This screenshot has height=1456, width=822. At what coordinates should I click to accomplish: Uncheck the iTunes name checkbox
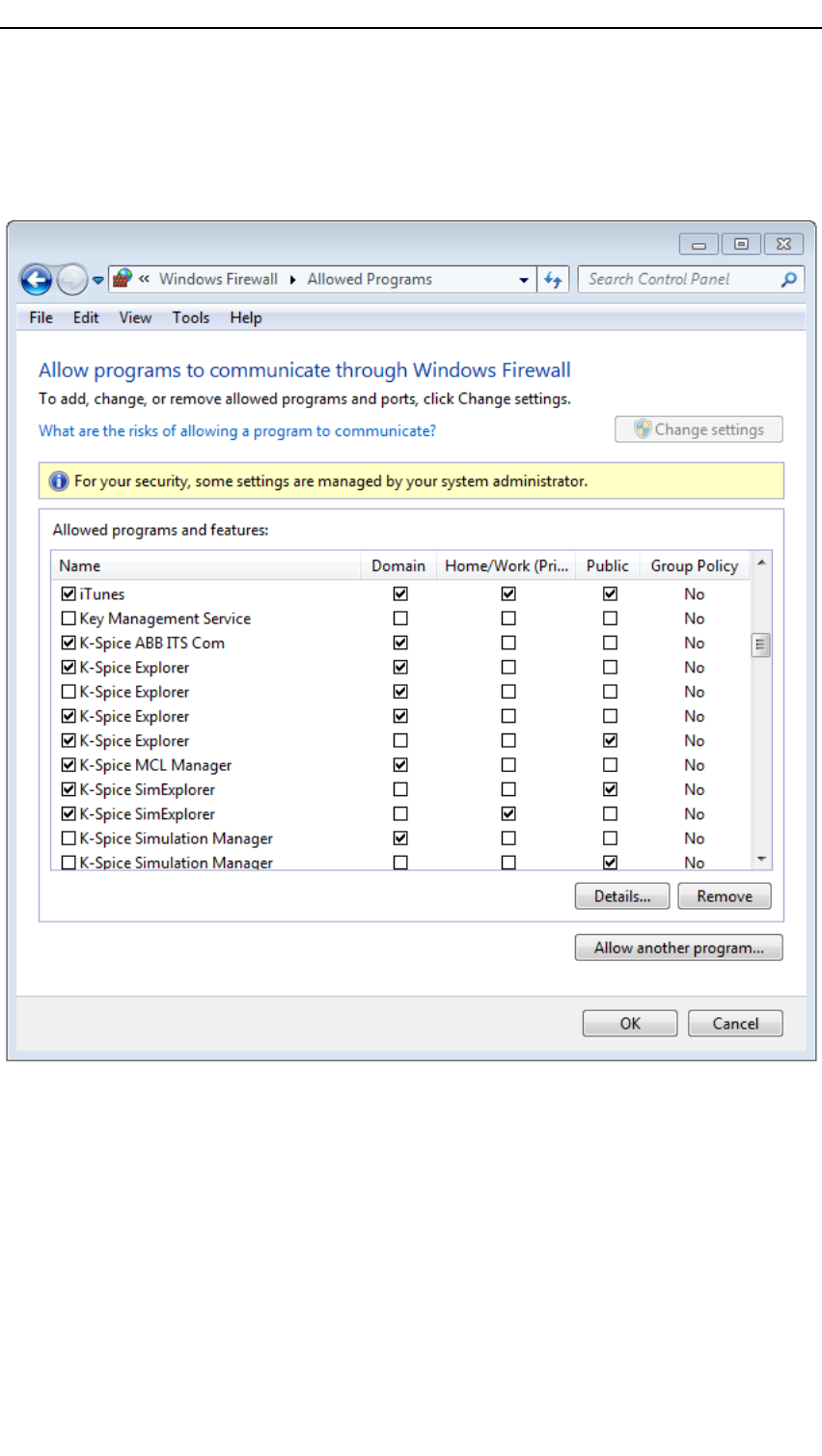pyautogui.click(x=68, y=593)
